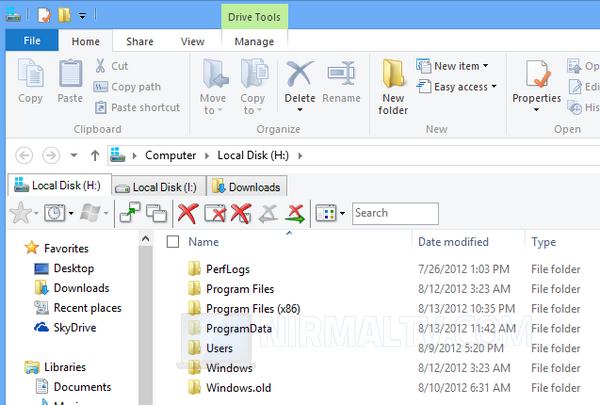Select the Program Files (x86) folder
600x405 pixels.
click(244, 309)
